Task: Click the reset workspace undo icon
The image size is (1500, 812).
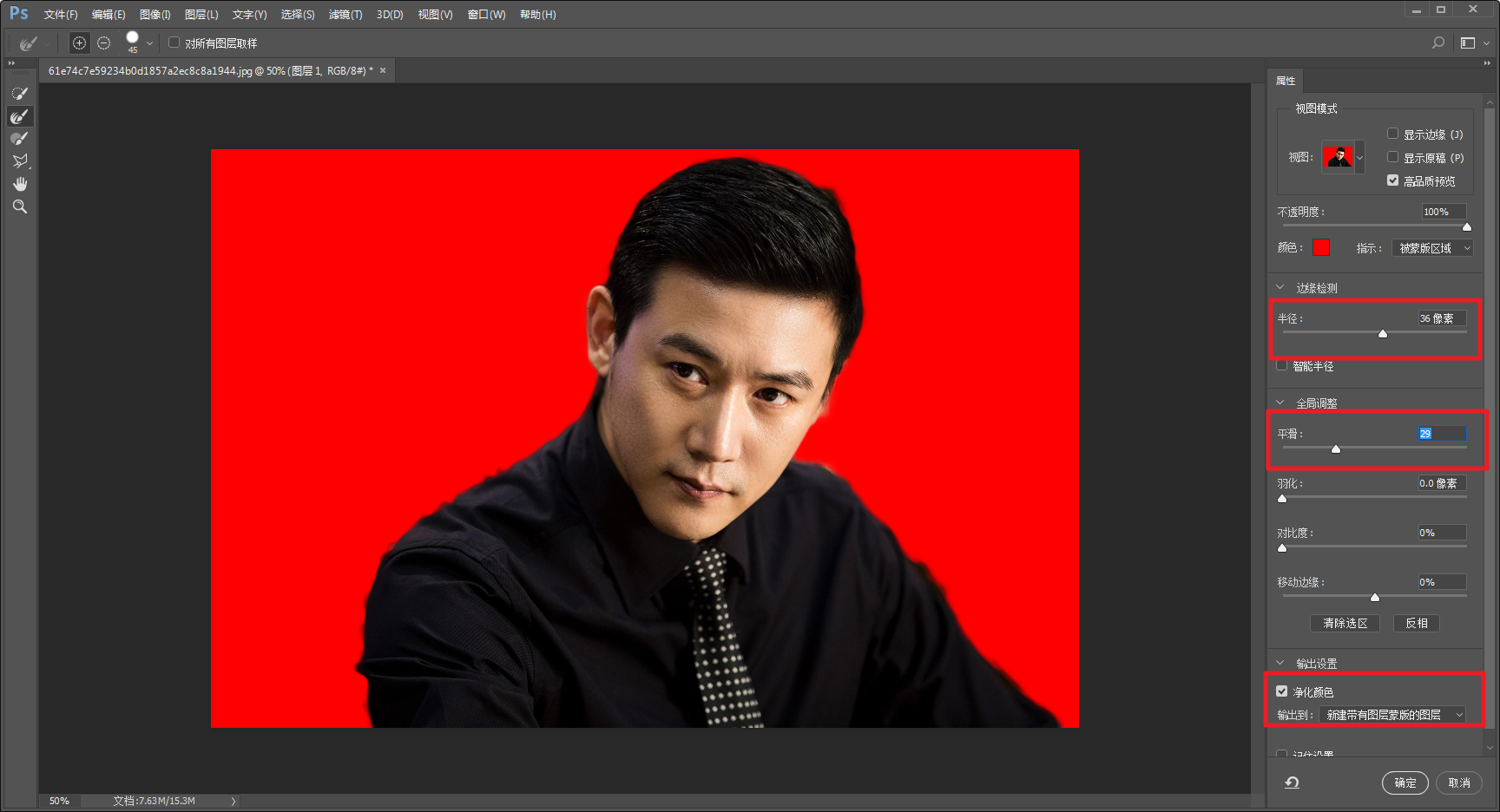Action: [1292, 783]
